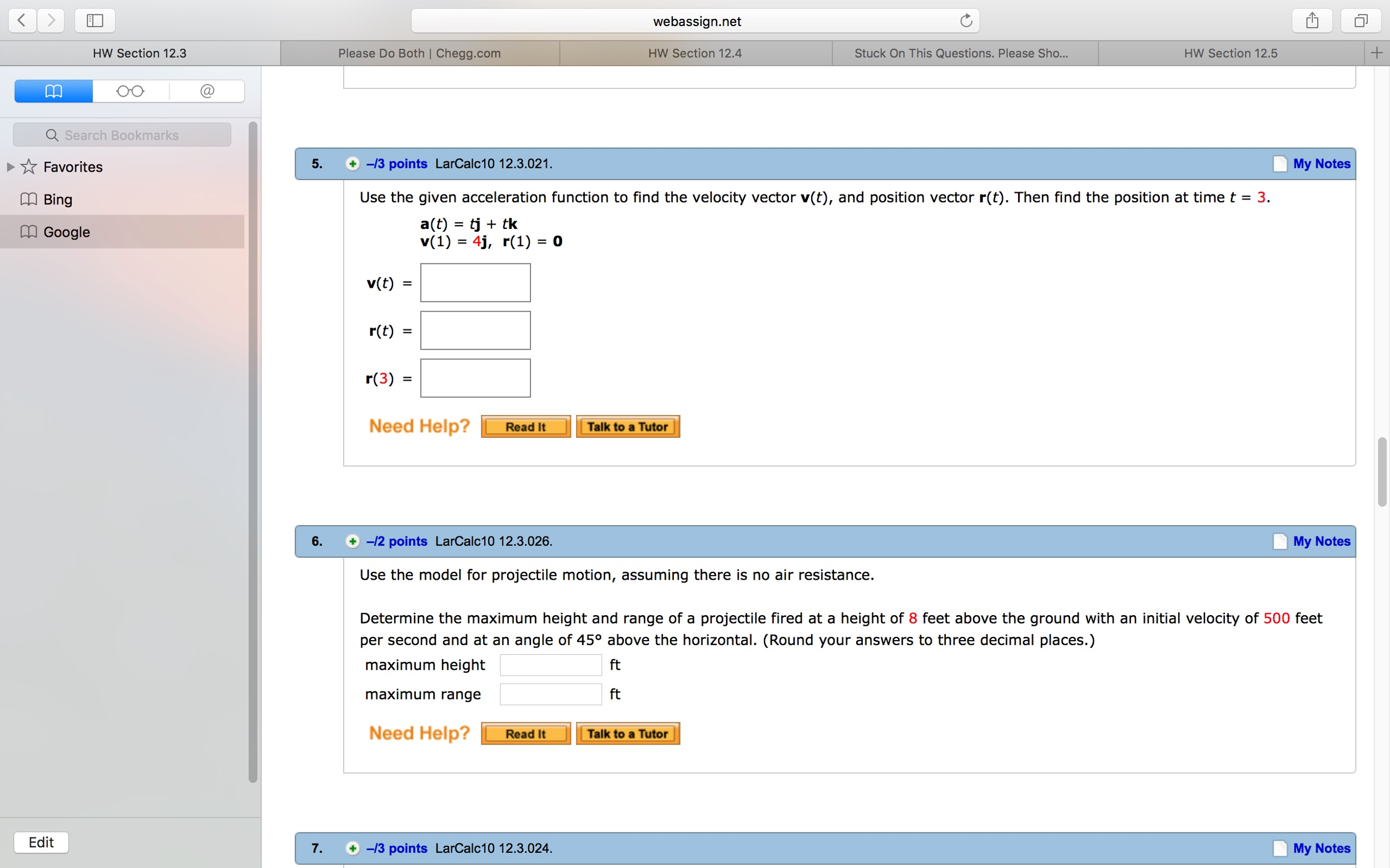Switch to Reading List glasses icon
The height and width of the screenshot is (868, 1390).
pos(131,91)
